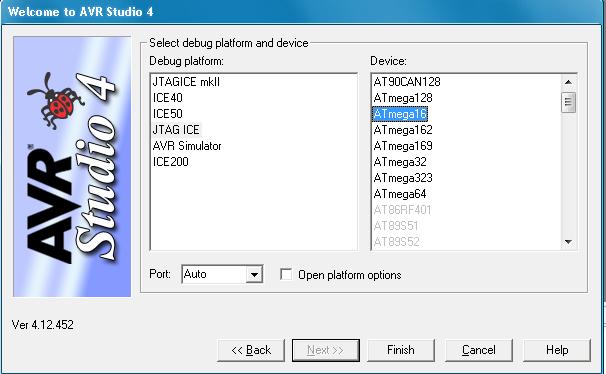Viewport: 606px width, 374px height.
Task: Select ATmega169 device
Action: [x=403, y=146]
